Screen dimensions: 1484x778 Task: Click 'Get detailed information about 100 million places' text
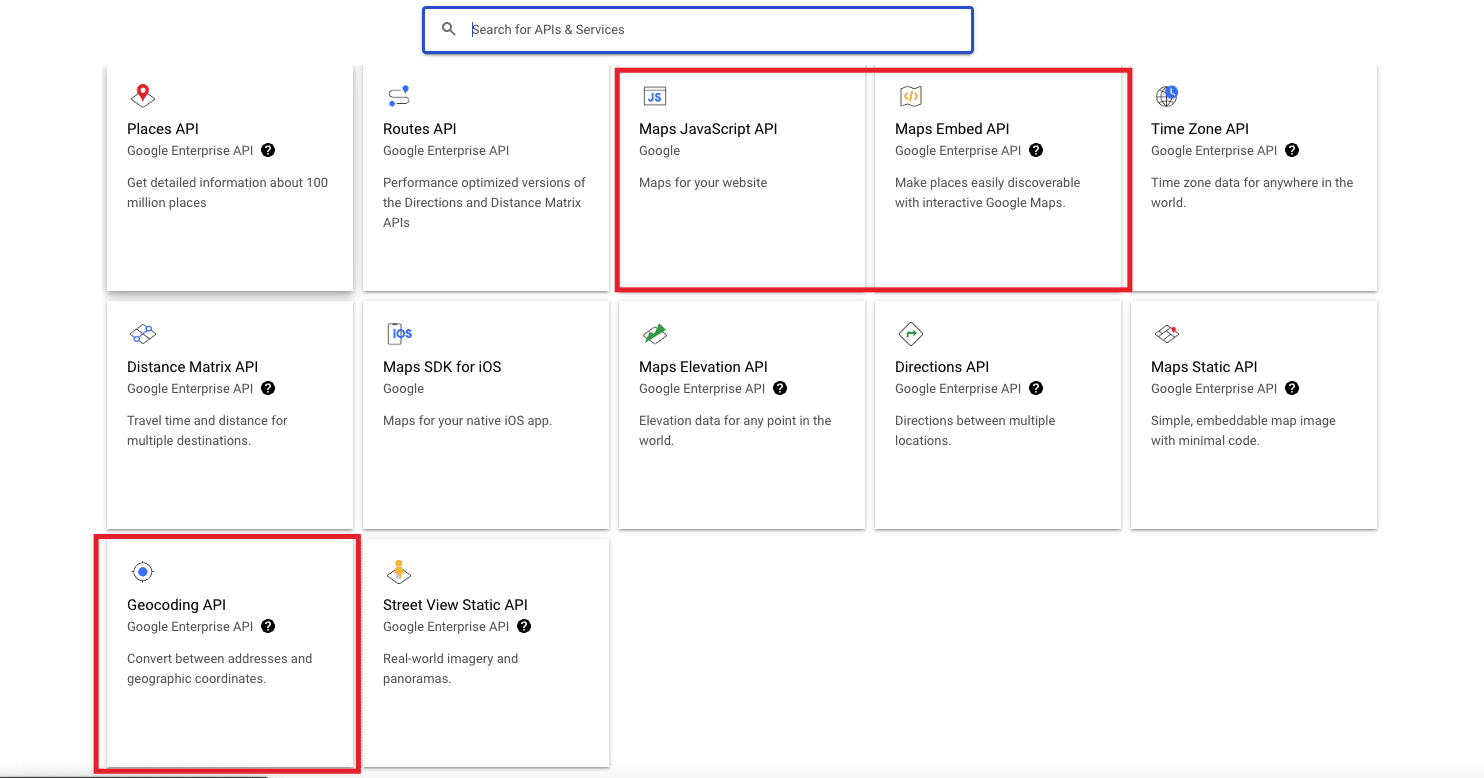click(x=227, y=192)
